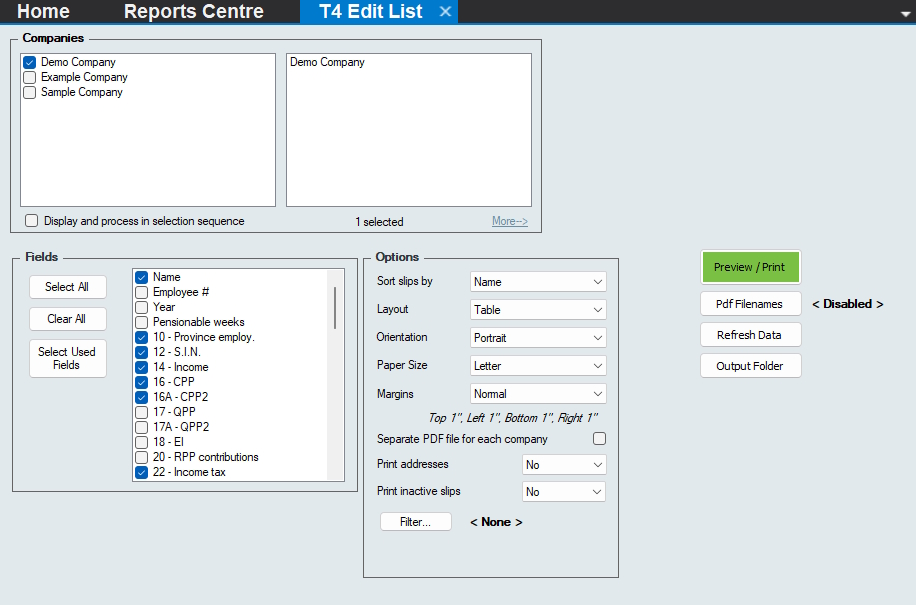Switch to the Reports Centre tab
Viewport: 916px width, 605px height.
click(x=193, y=12)
